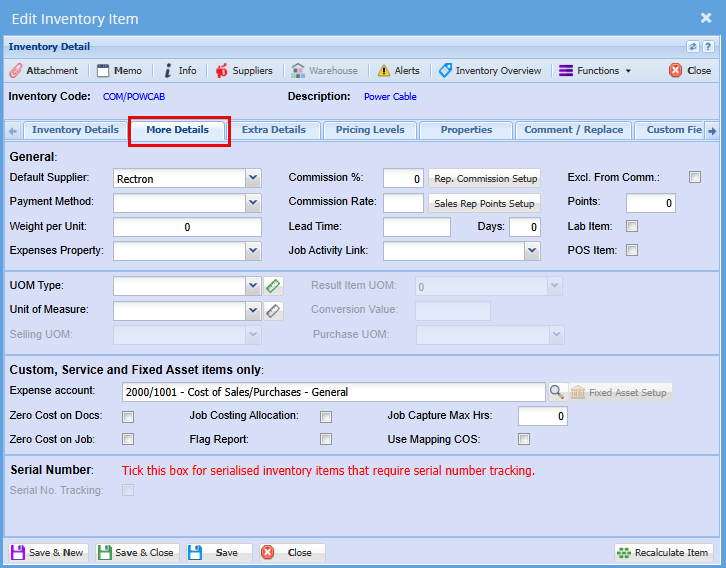Click the Weight per Unit input field
The image size is (726, 568).
187,227
